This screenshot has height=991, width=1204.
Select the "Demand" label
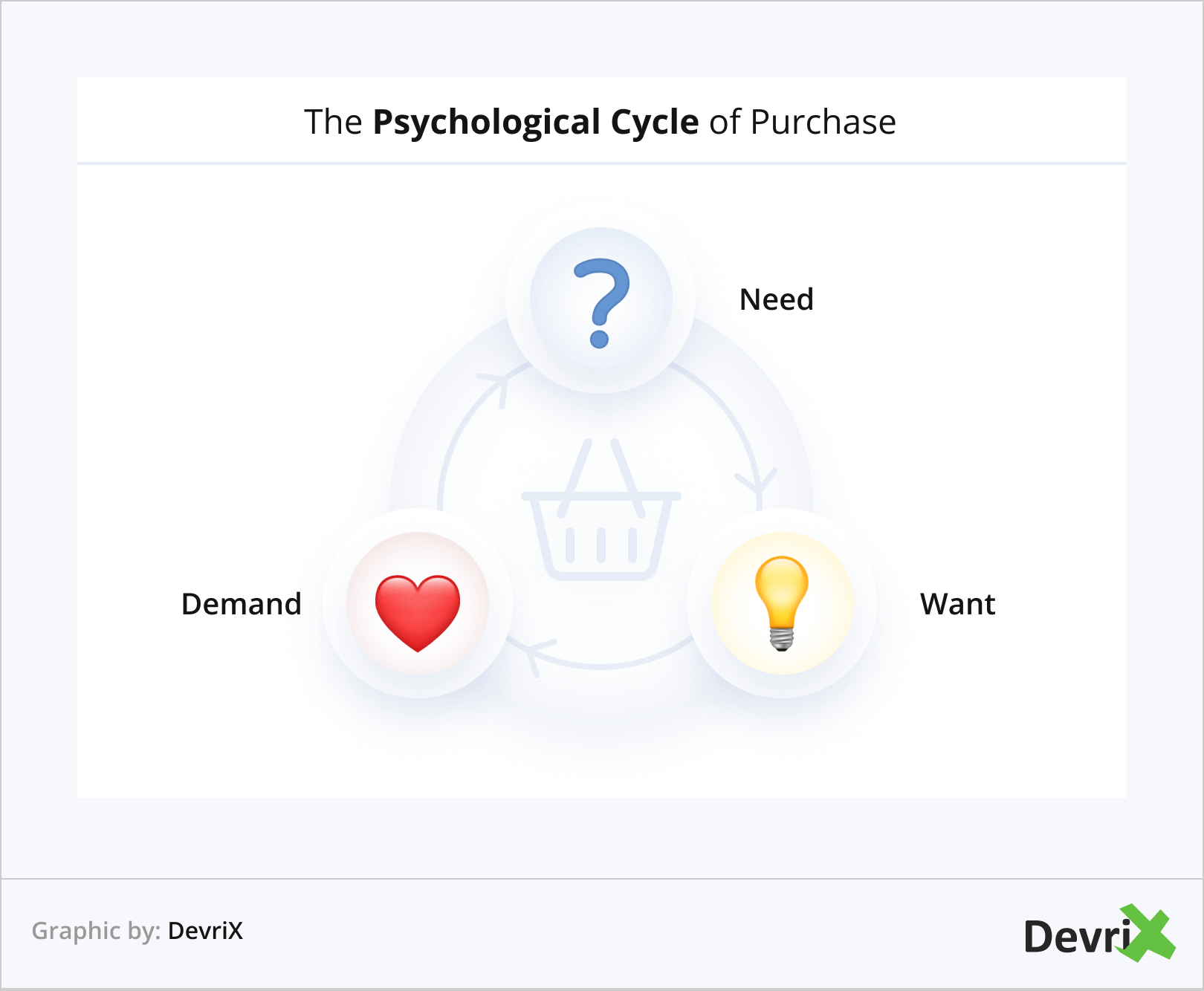(242, 605)
